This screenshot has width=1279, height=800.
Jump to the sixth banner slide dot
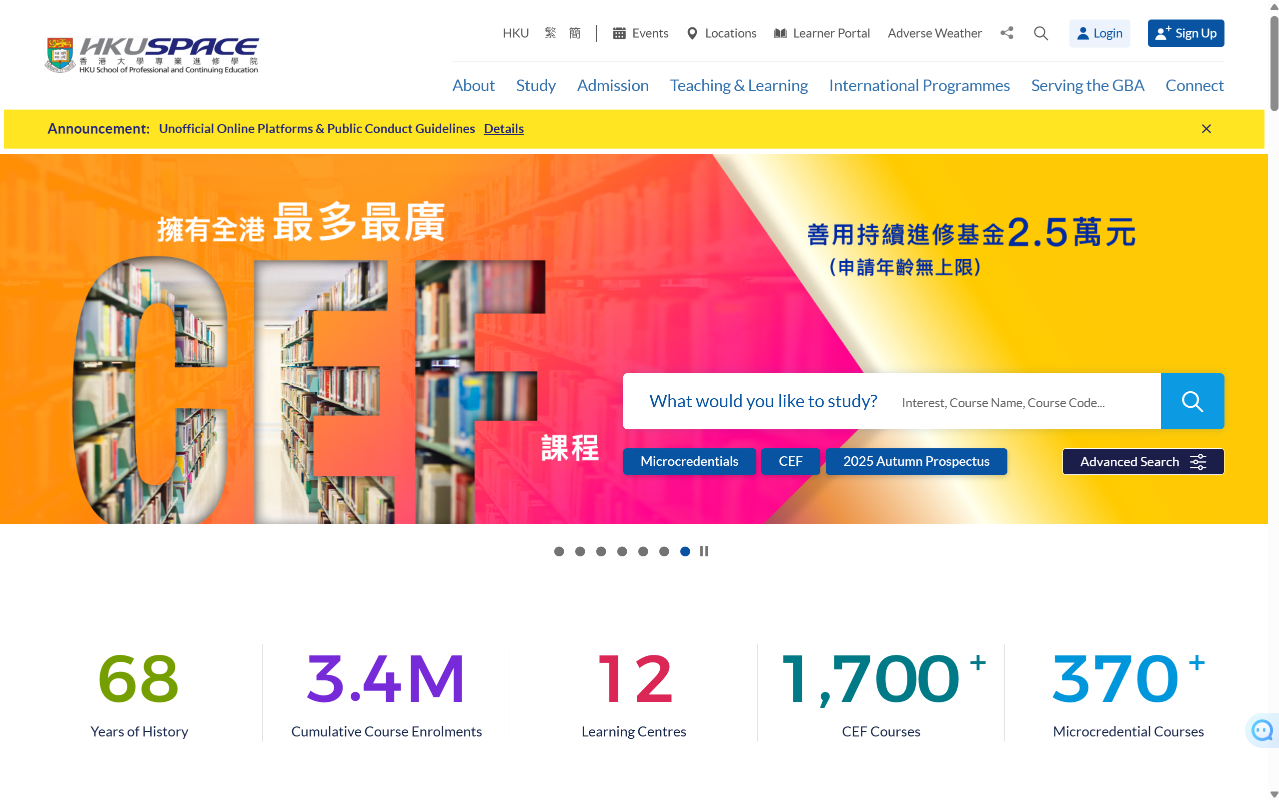(664, 551)
